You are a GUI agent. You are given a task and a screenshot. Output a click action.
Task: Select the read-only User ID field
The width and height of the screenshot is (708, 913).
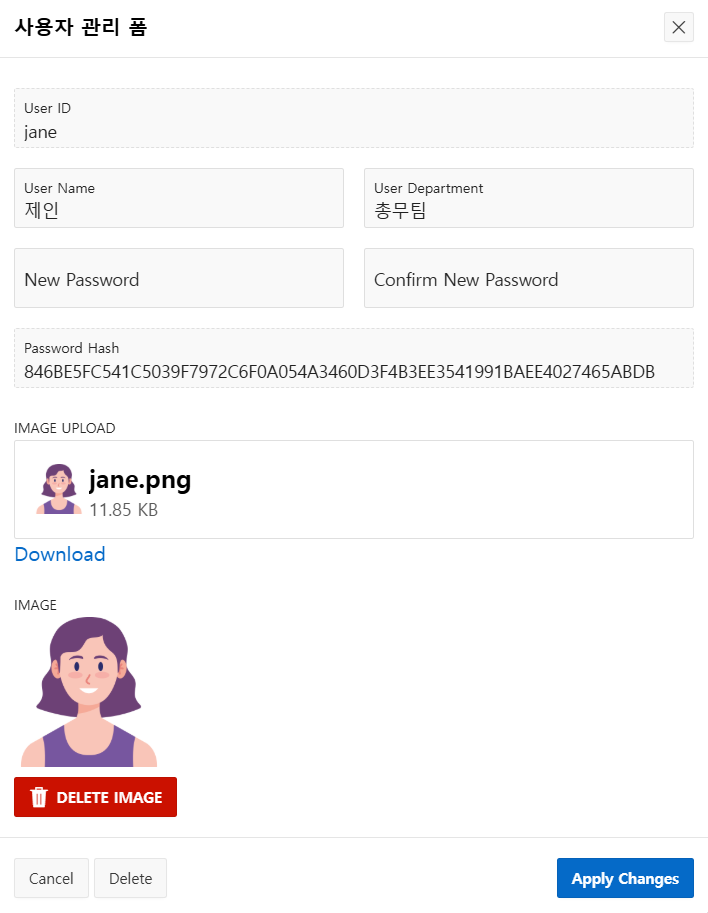pyautogui.click(x=354, y=118)
